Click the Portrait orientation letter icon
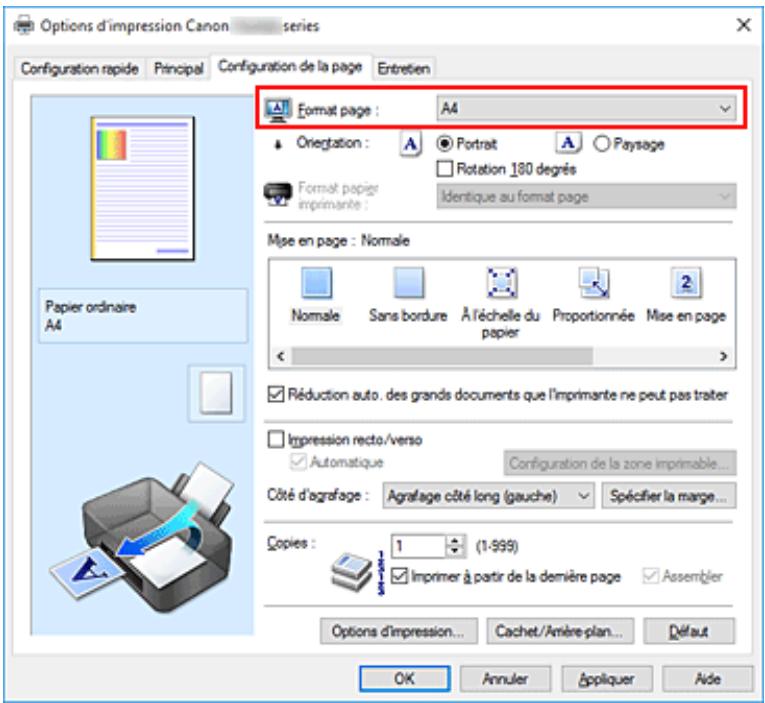This screenshot has height=703, width=765. (410, 144)
